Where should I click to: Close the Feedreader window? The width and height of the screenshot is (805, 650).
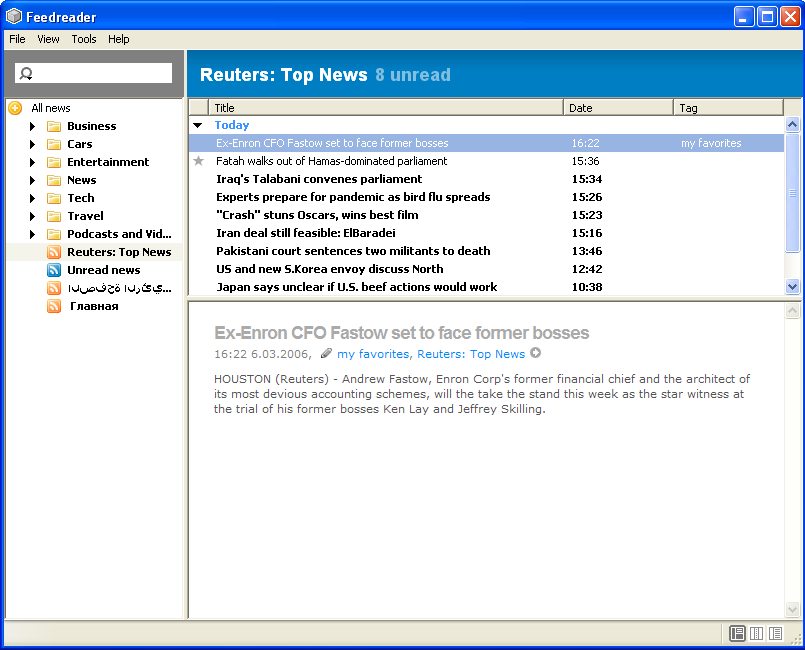[x=790, y=17]
